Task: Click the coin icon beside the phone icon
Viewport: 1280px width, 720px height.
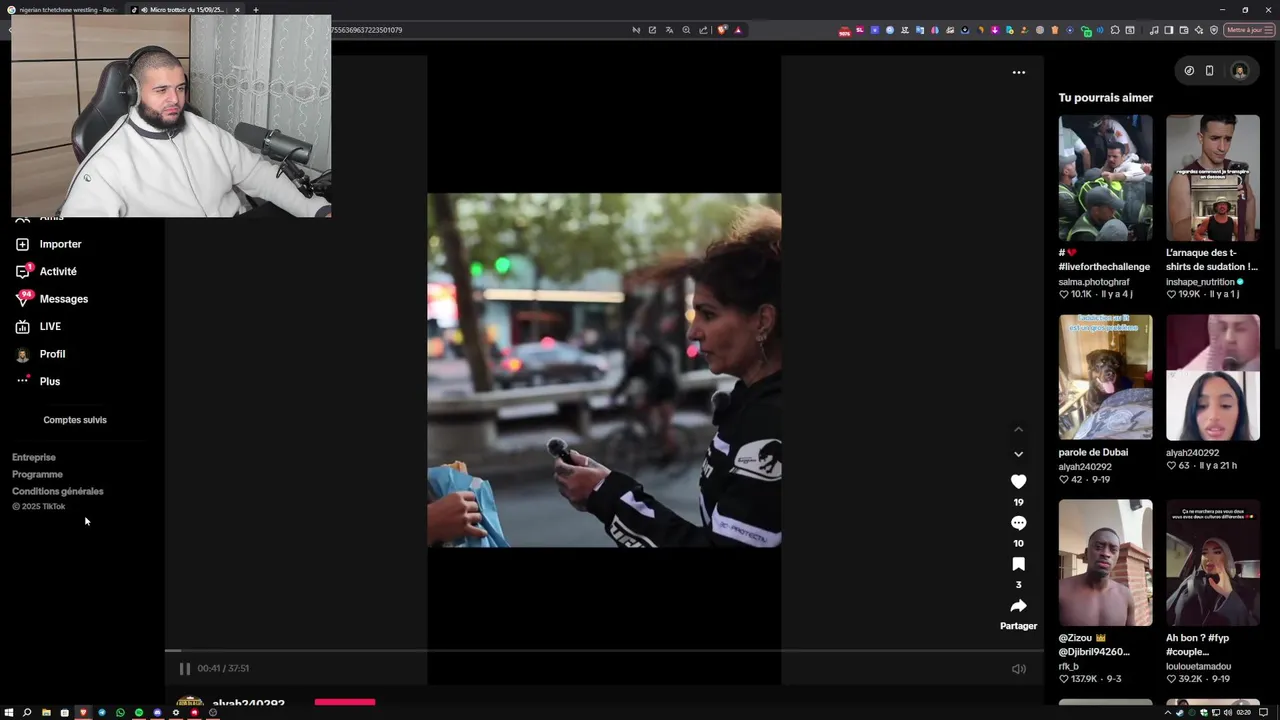Action: pos(1189,71)
